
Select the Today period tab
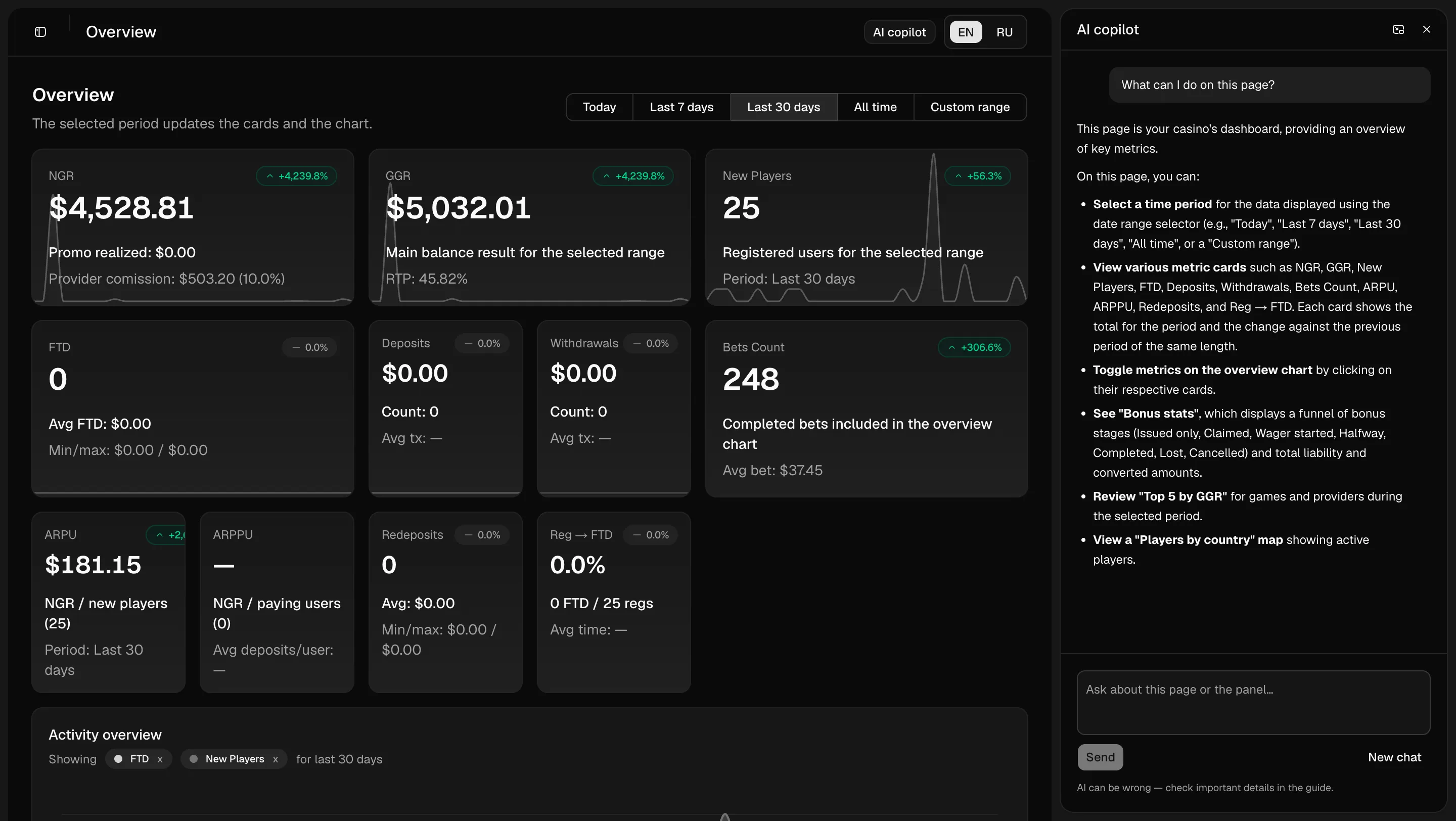(x=599, y=107)
